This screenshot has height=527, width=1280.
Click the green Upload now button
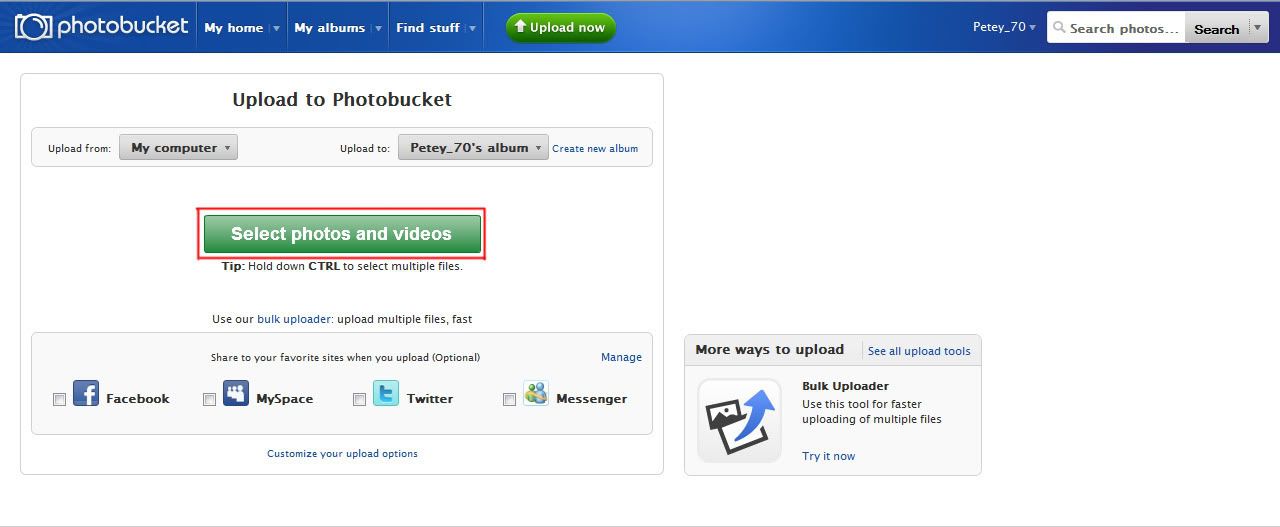(560, 28)
